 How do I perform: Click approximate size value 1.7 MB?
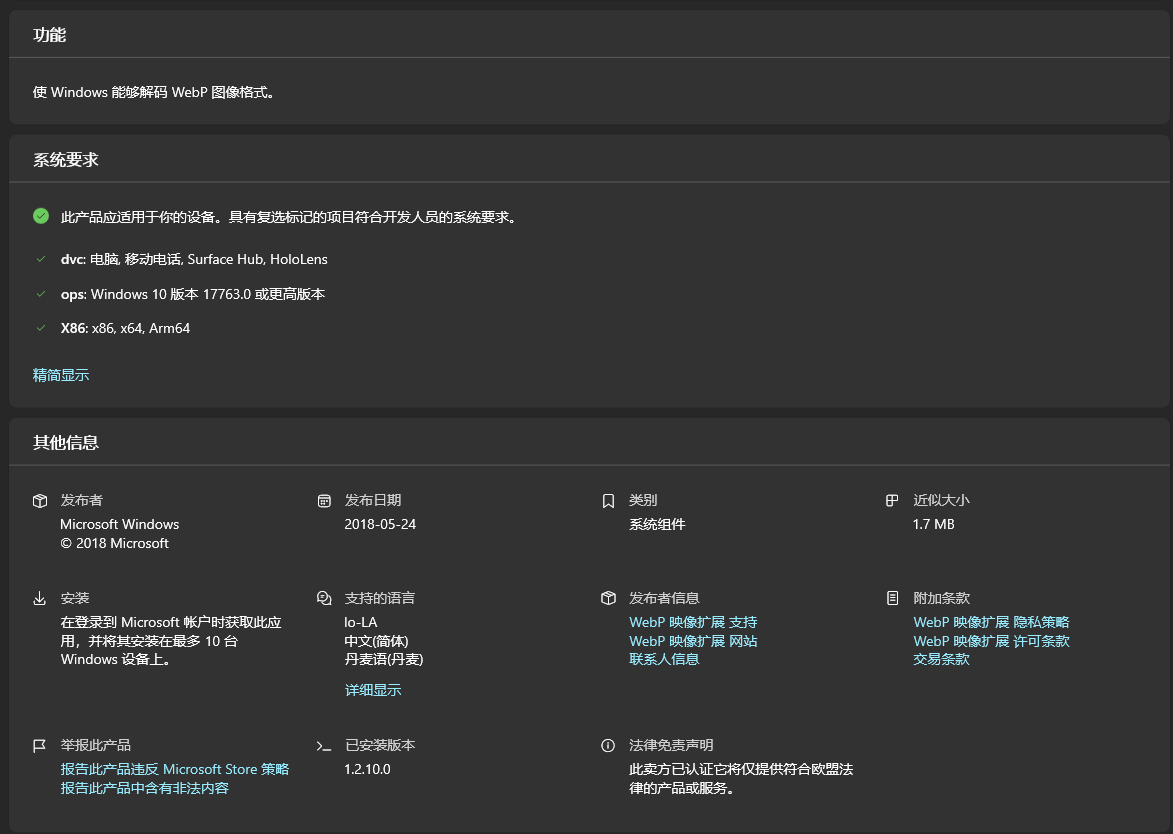(934, 524)
